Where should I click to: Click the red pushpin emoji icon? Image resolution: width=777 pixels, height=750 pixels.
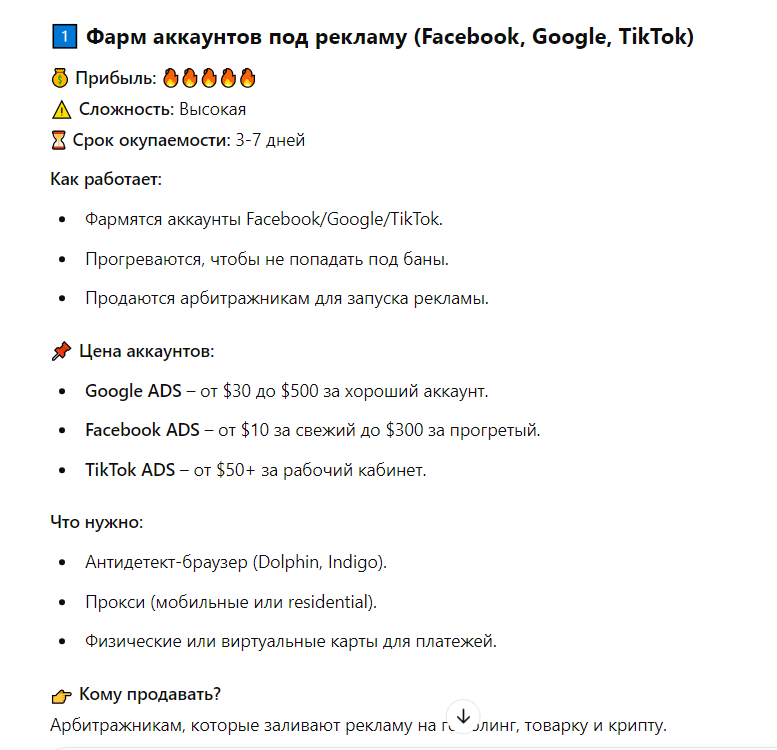[61, 351]
